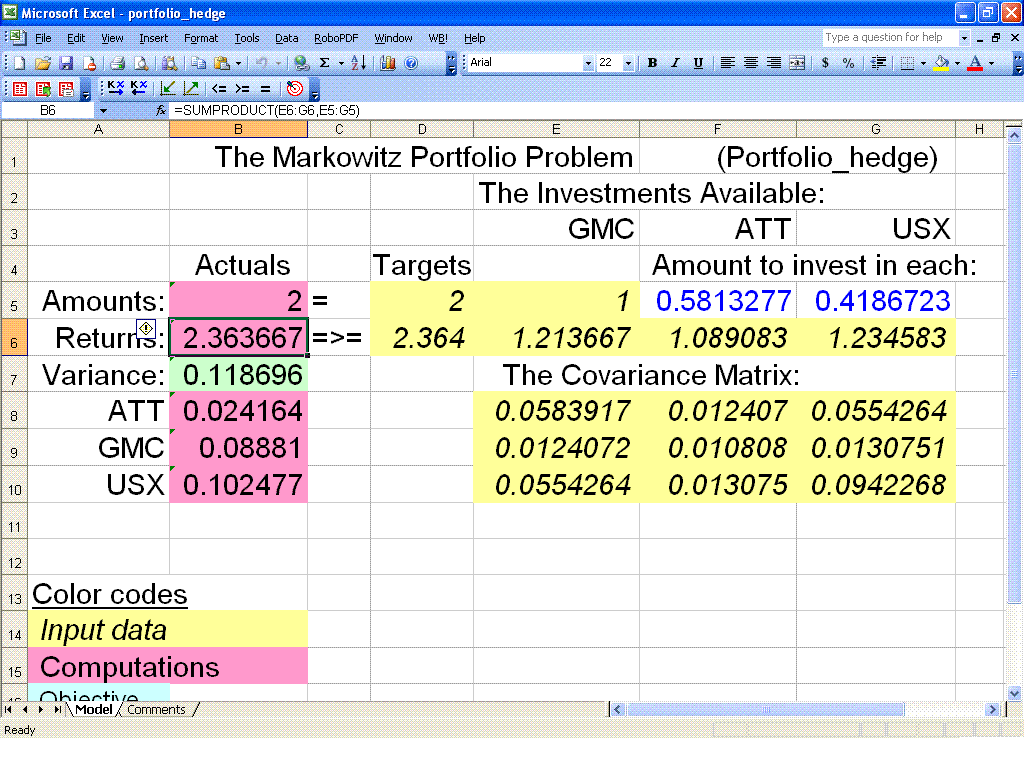Open the font name dropdown for Arial
This screenshot has width=1024, height=768.
tap(588, 63)
